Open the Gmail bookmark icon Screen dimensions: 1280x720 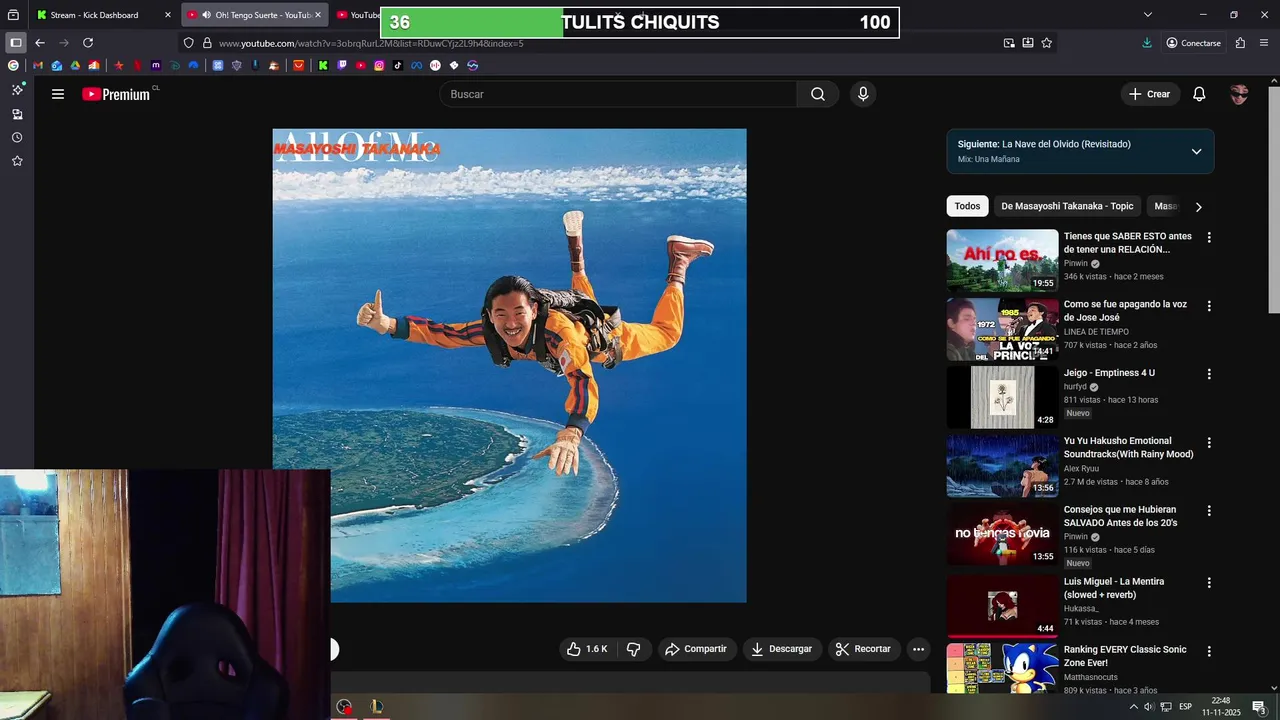(38, 65)
